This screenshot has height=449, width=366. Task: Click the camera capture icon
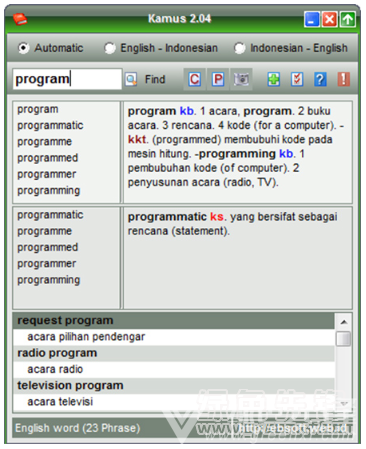[x=241, y=79]
